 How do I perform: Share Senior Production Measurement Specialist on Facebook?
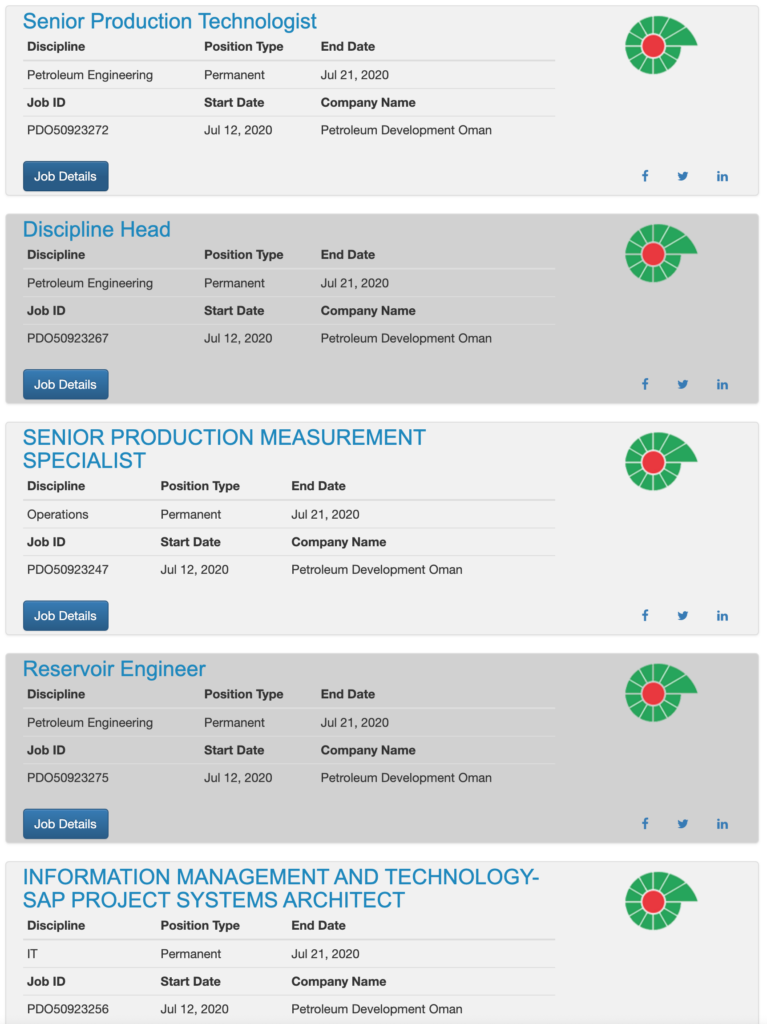(x=645, y=615)
